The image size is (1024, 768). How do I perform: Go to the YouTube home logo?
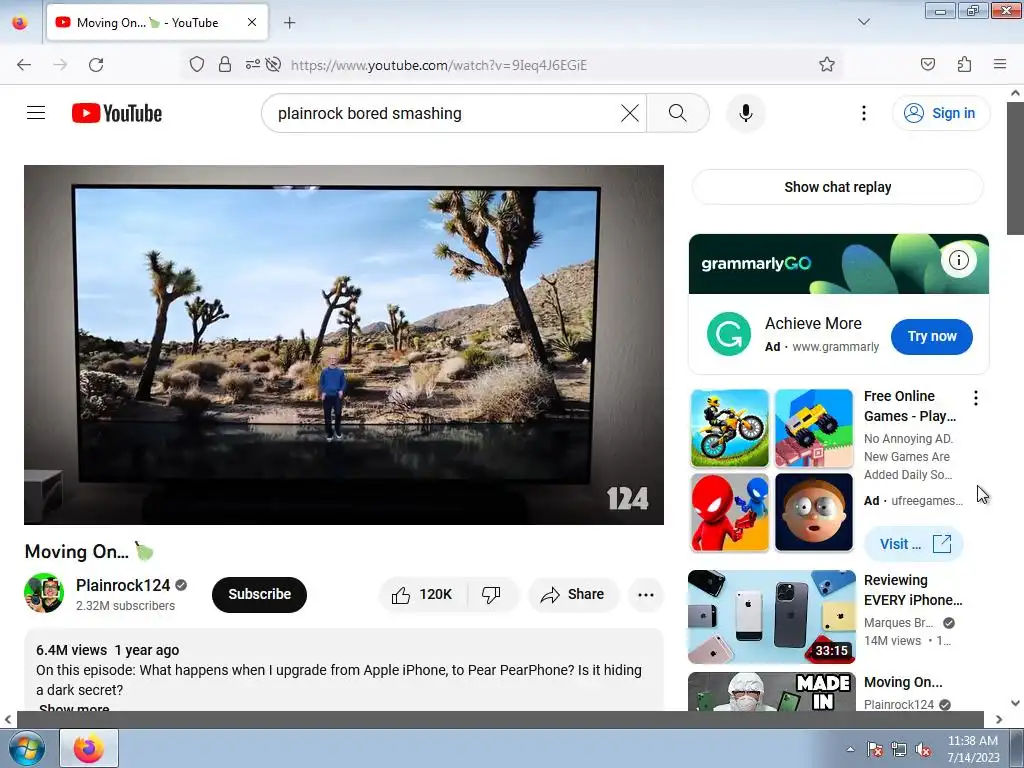tap(117, 113)
